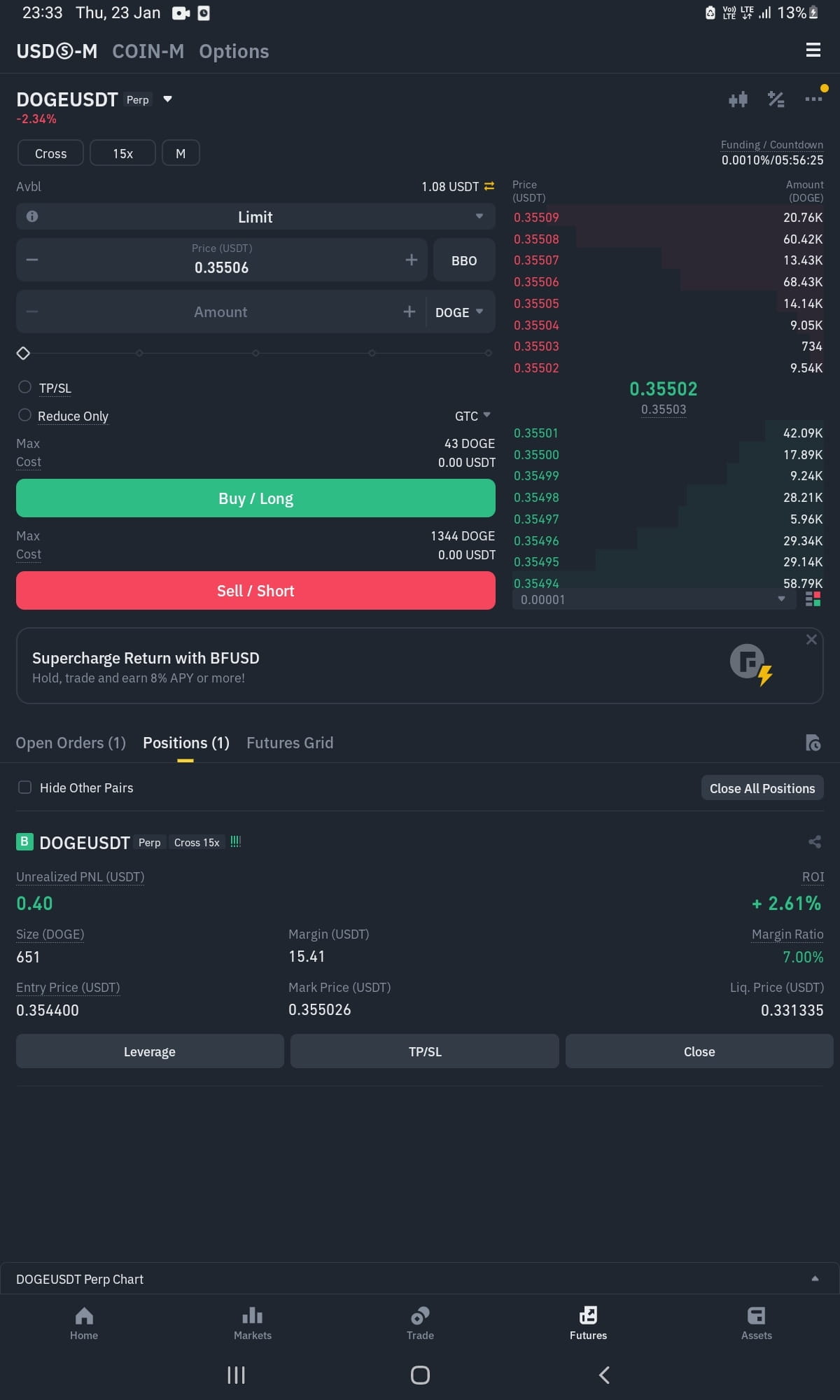The image size is (840, 1400).
Task: Open the three-dot more options menu
Action: click(x=813, y=99)
